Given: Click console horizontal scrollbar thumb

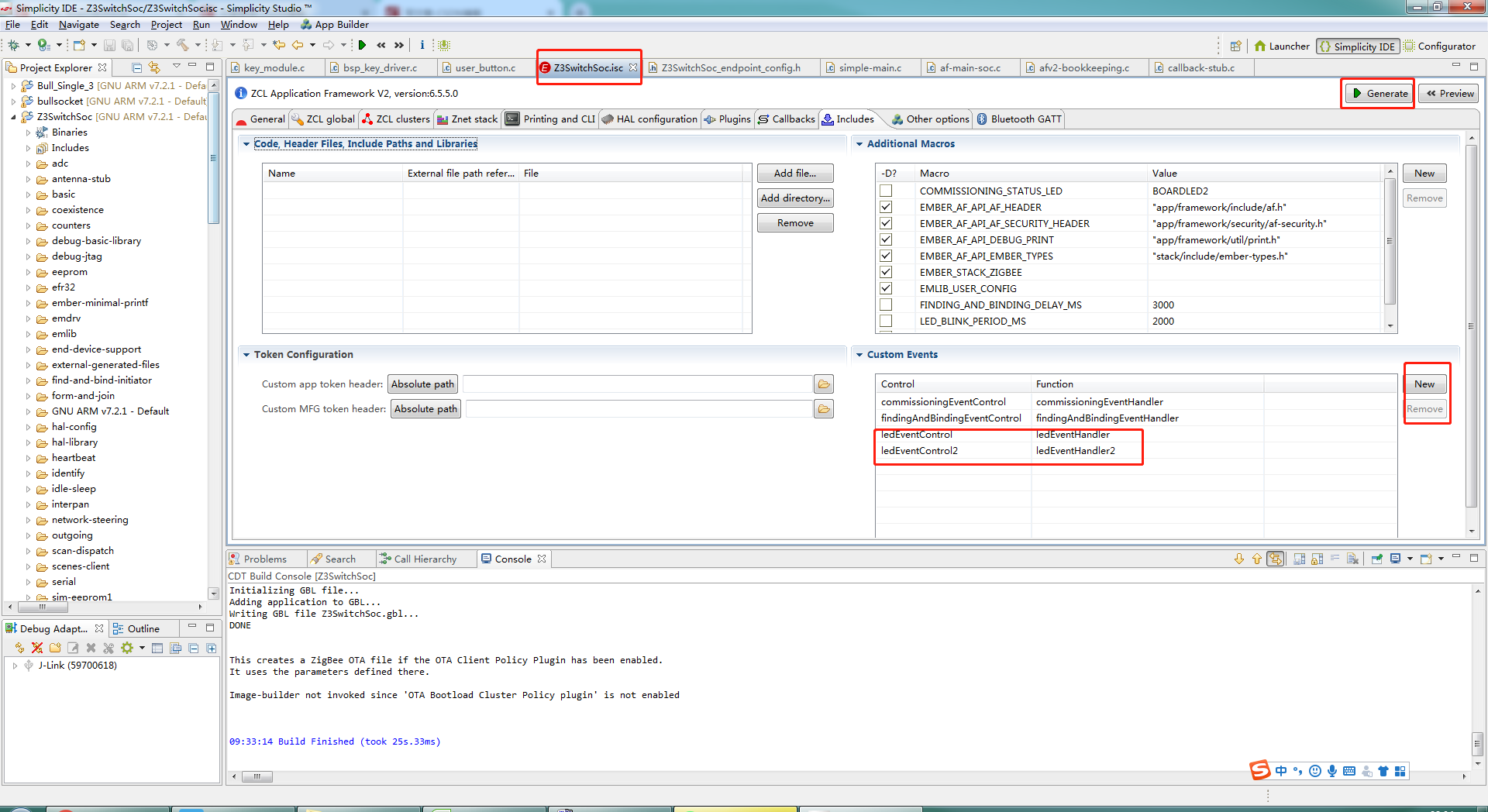Looking at the screenshot, I should (x=257, y=776).
